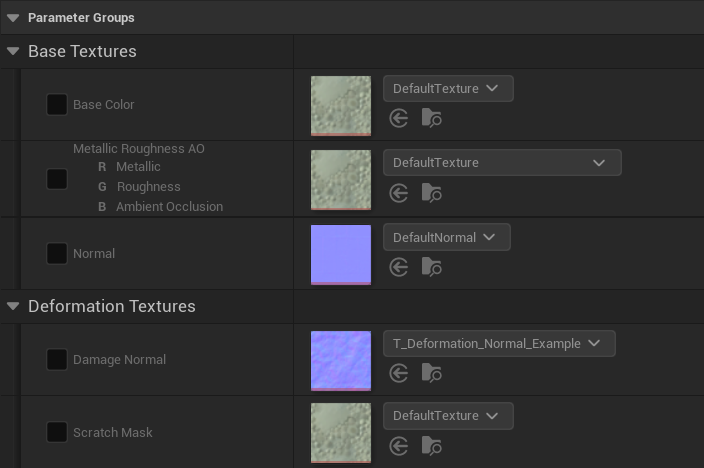Image resolution: width=704 pixels, height=468 pixels.
Task: Use selected asset icon for Base Color
Action: tap(399, 119)
